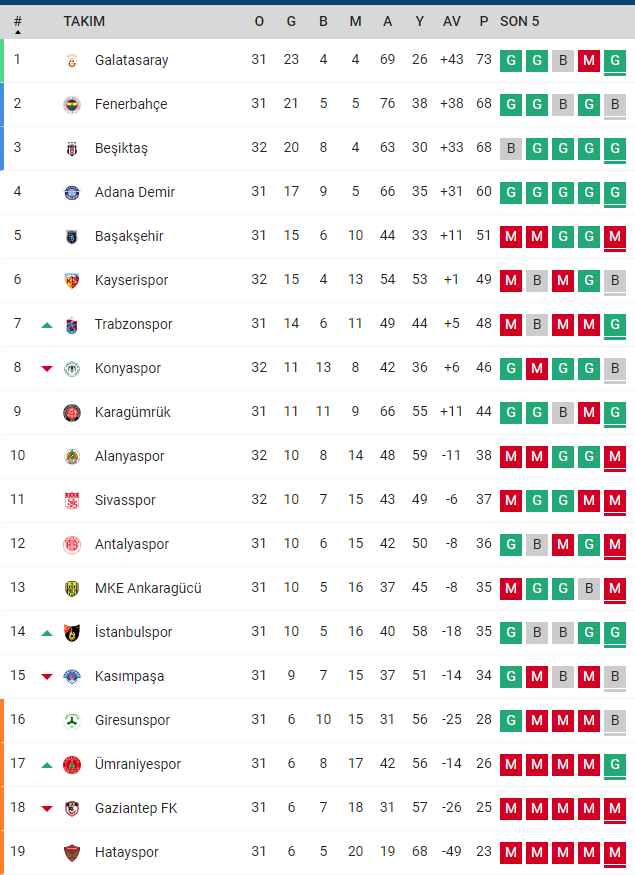Click the TAKIM column header

(x=84, y=21)
